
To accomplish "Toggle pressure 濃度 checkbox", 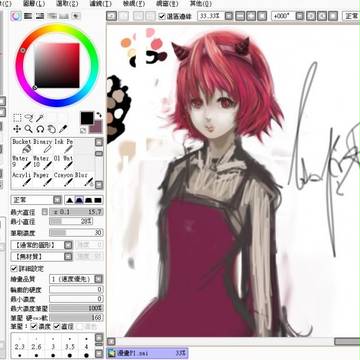I will (34, 327).
